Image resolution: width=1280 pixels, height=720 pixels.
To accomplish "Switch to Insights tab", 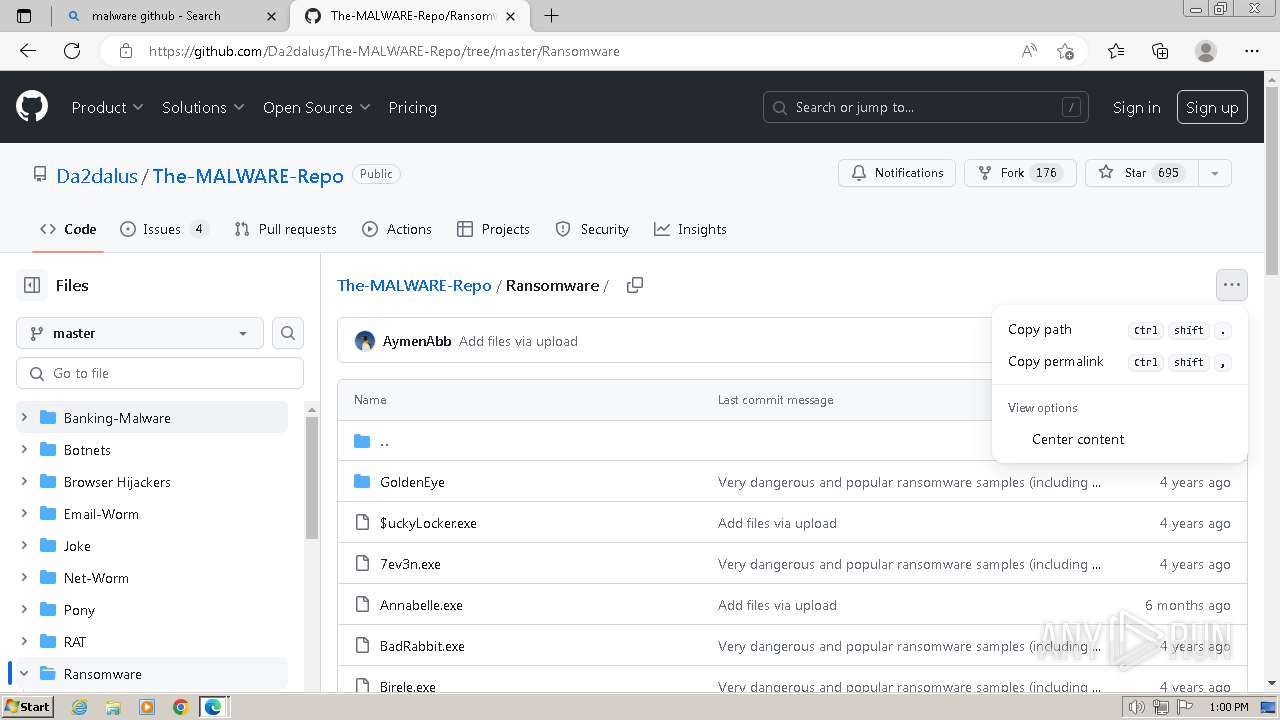I will [x=690, y=229].
